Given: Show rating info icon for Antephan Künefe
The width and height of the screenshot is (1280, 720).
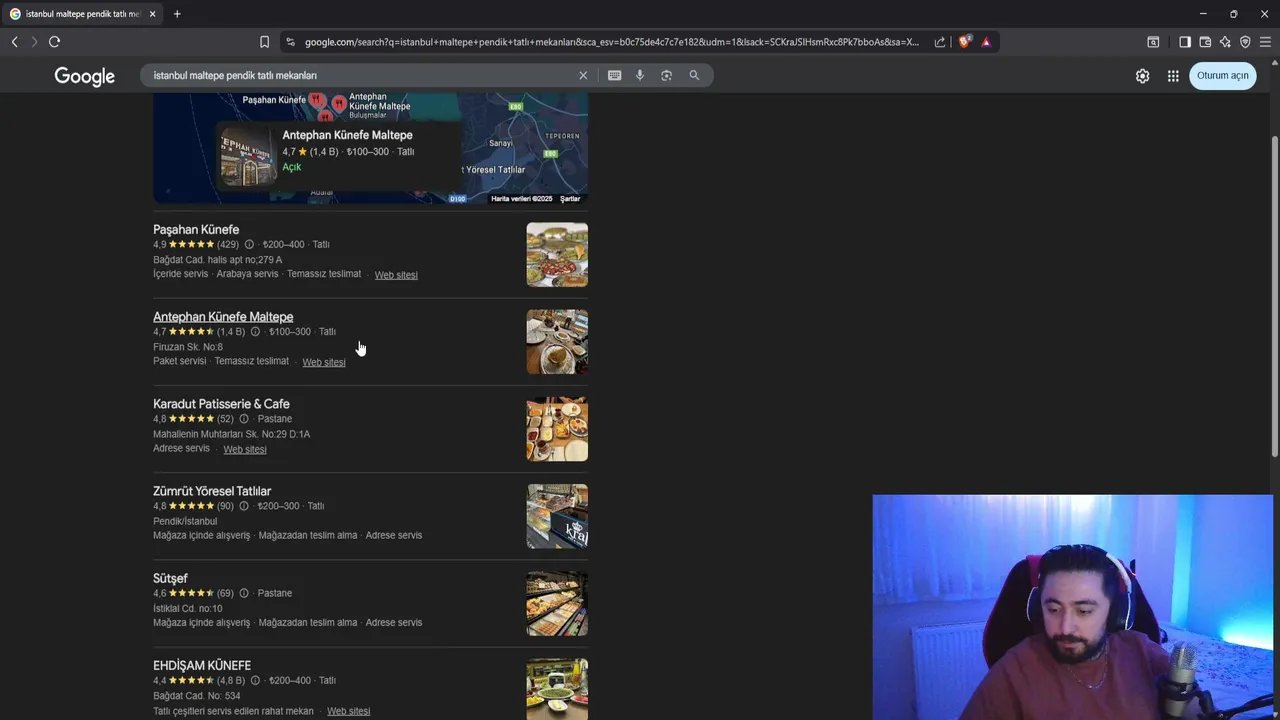Looking at the screenshot, I should coord(255,331).
